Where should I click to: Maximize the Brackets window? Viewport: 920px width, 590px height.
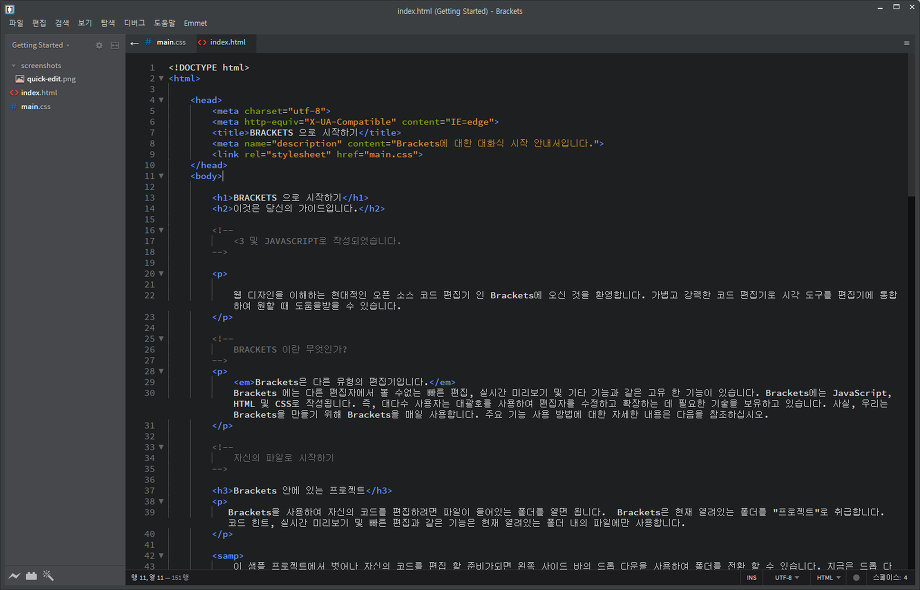pos(896,7)
